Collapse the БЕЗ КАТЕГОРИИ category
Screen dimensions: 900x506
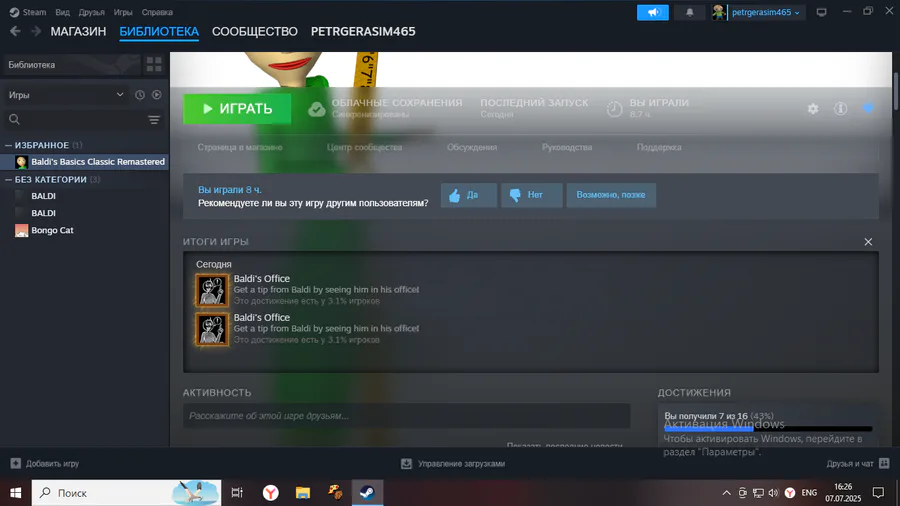click(x=9, y=180)
